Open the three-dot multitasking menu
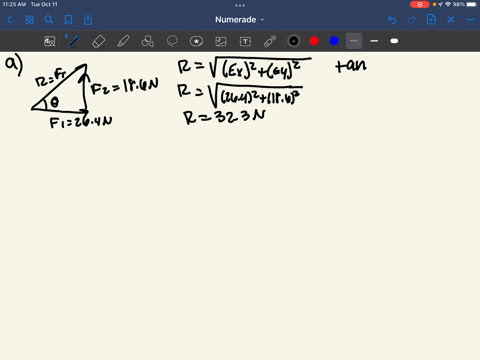This screenshot has height=360, width=480. pos(240,5)
